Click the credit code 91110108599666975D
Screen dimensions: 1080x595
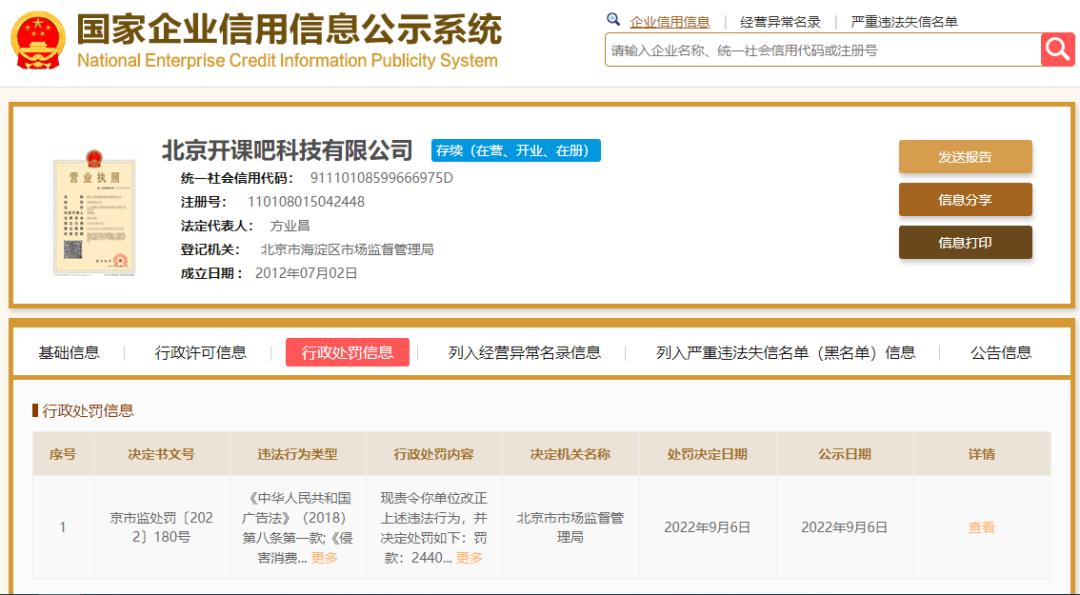click(x=382, y=178)
